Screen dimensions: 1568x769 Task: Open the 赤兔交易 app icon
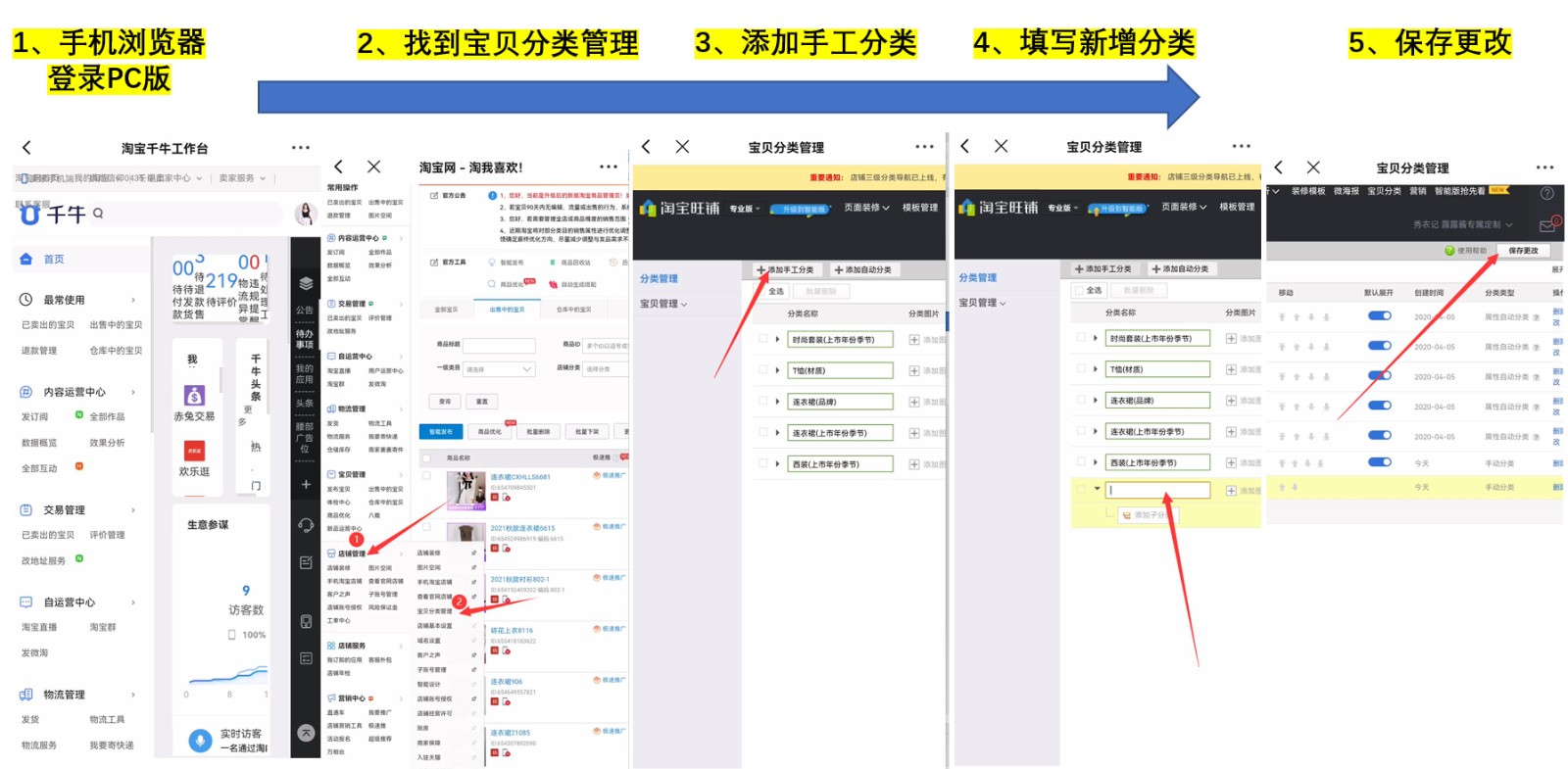point(194,395)
